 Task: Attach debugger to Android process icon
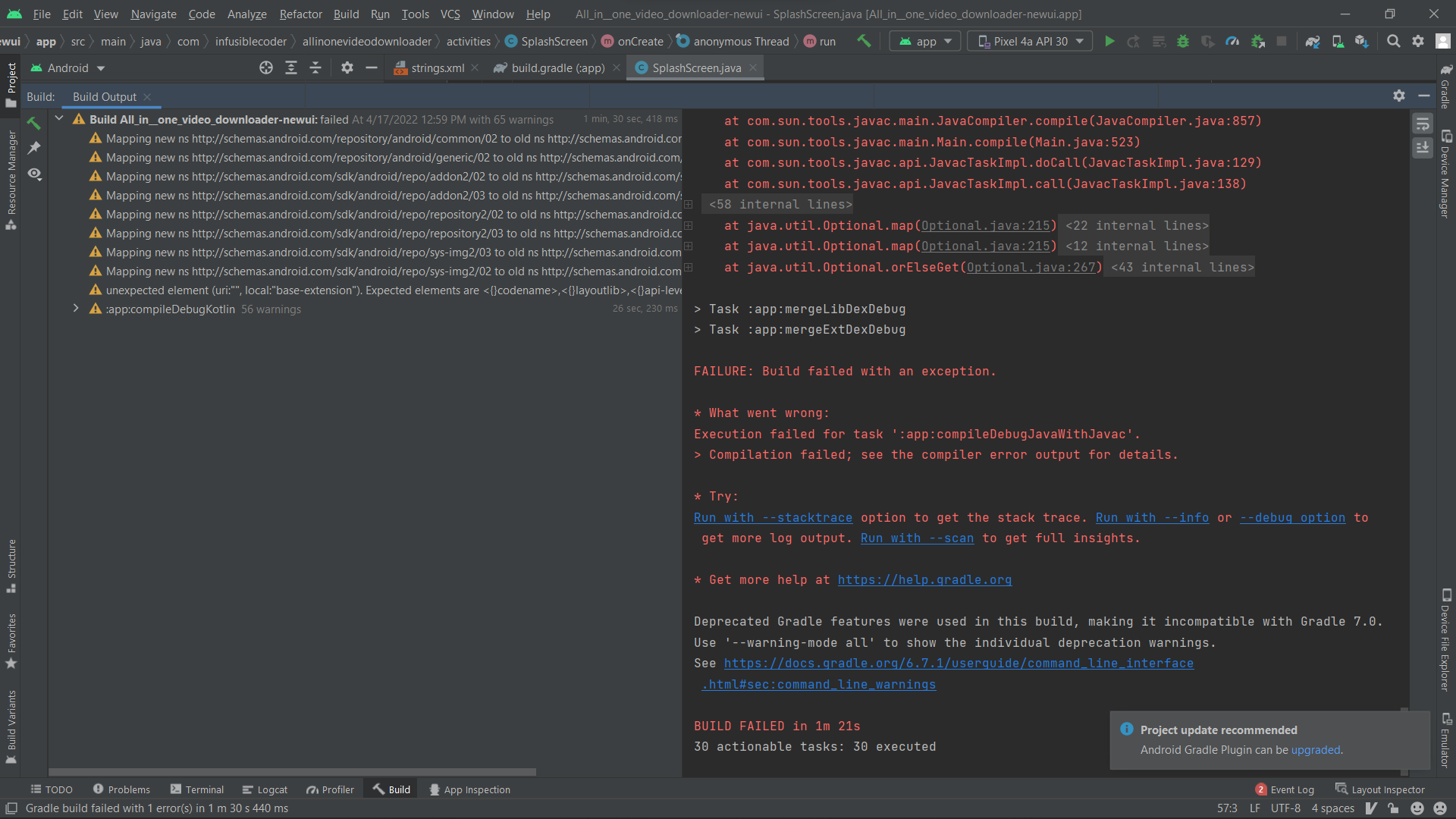[1257, 41]
